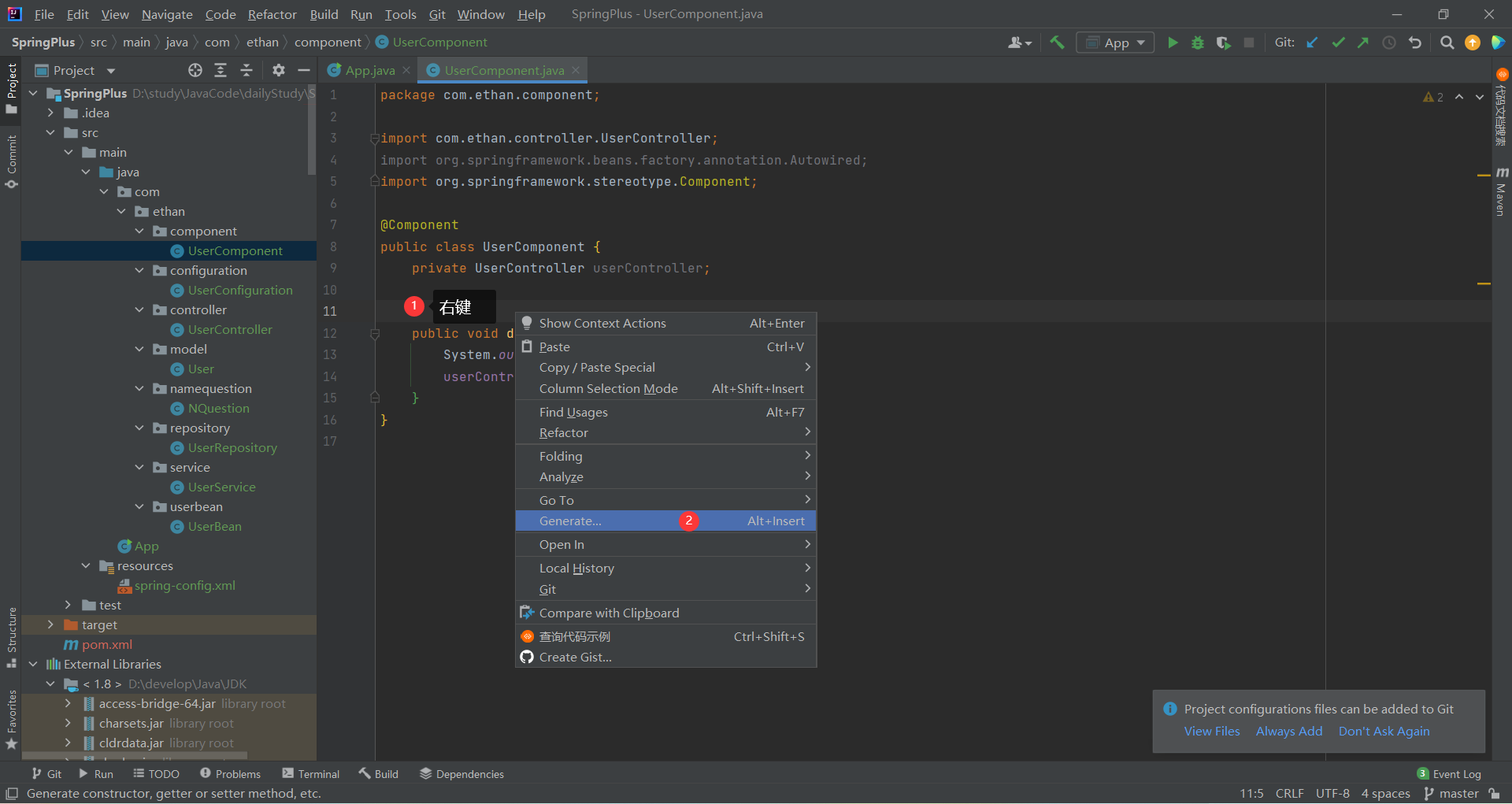Screen dimensions: 1512x804
Task: Open UserController in the project tree
Action: pyautogui.click(x=230, y=329)
